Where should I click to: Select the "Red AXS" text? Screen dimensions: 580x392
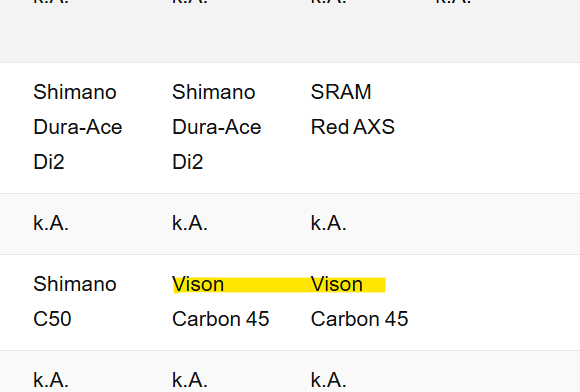coord(353,127)
